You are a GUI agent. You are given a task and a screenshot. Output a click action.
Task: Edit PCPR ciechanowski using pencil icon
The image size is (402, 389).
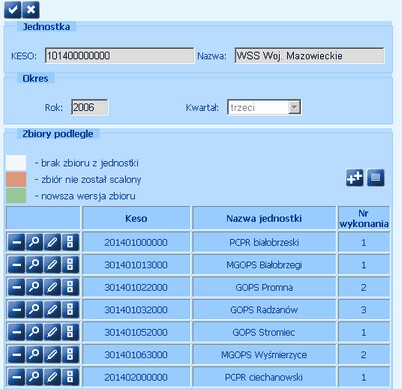coord(52,377)
